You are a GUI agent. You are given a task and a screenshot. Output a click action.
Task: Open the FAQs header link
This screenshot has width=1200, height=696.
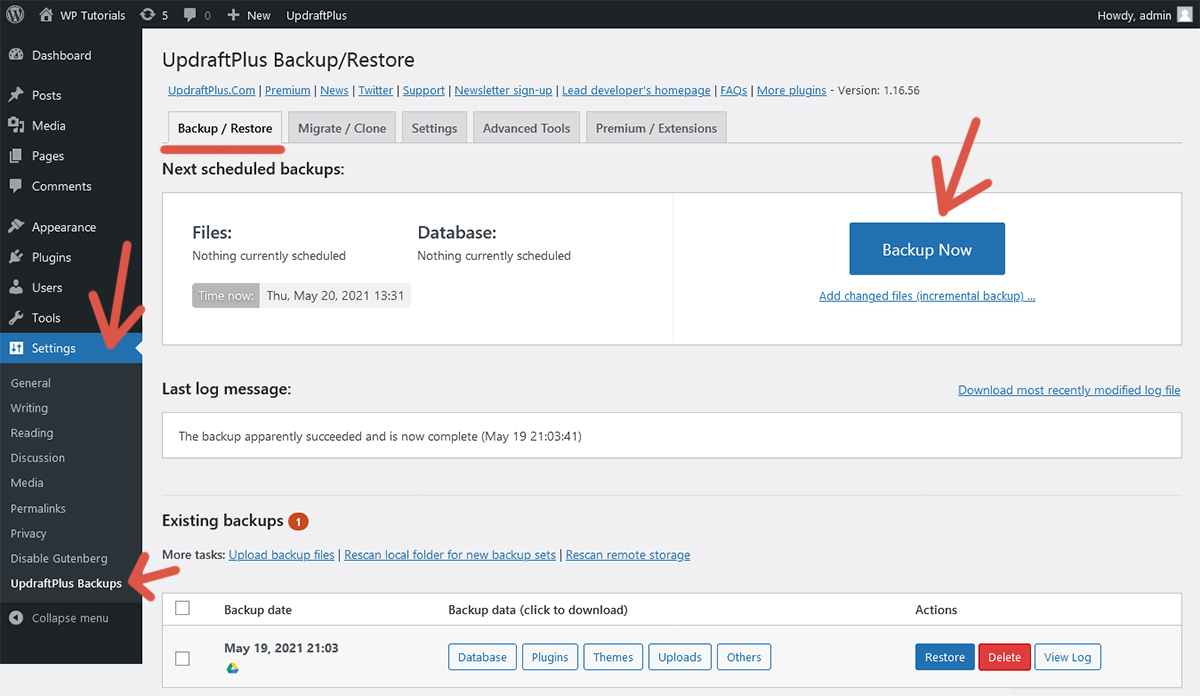(734, 90)
